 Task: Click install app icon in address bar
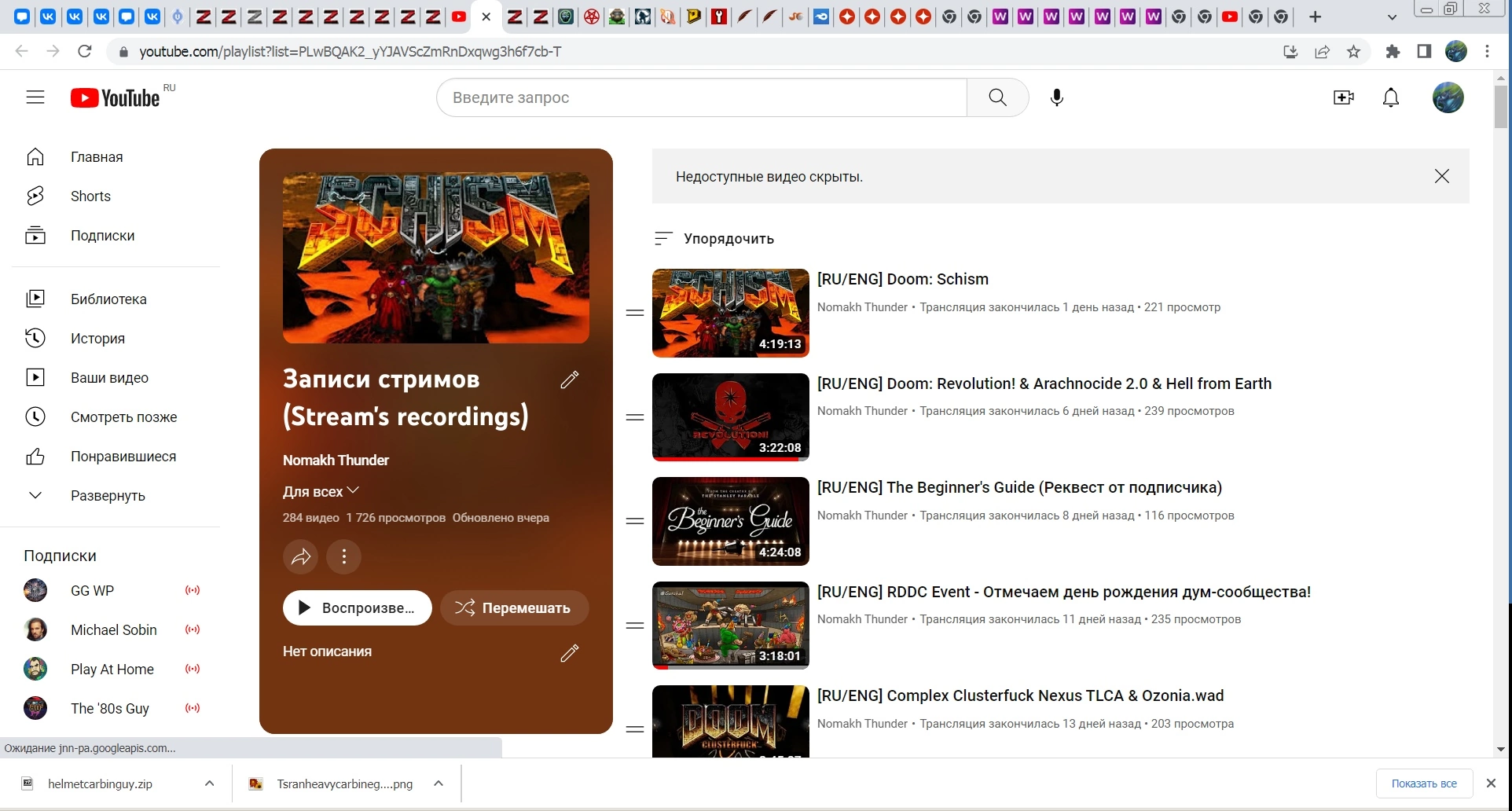point(1290,52)
